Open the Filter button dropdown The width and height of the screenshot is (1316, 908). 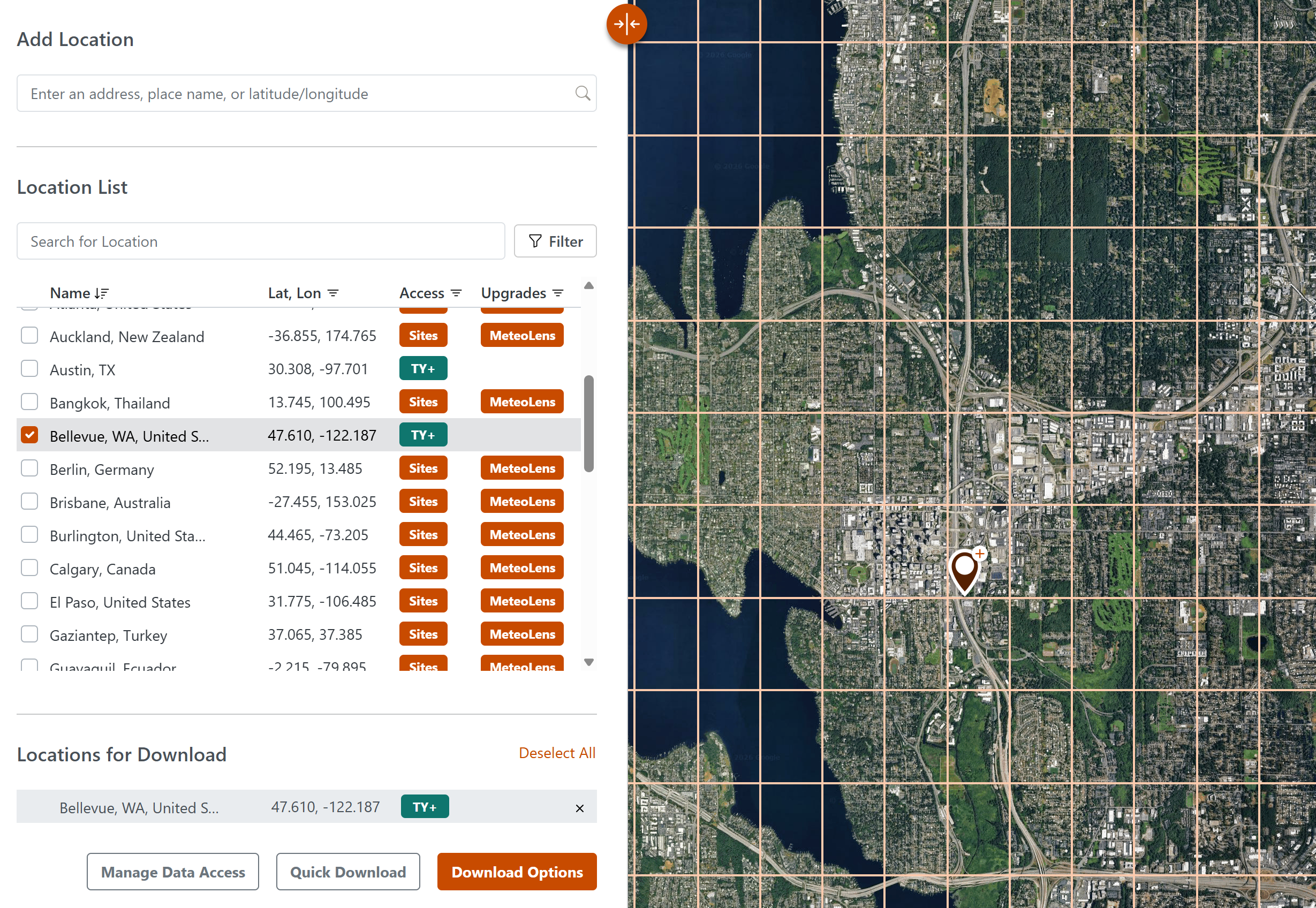tap(555, 241)
